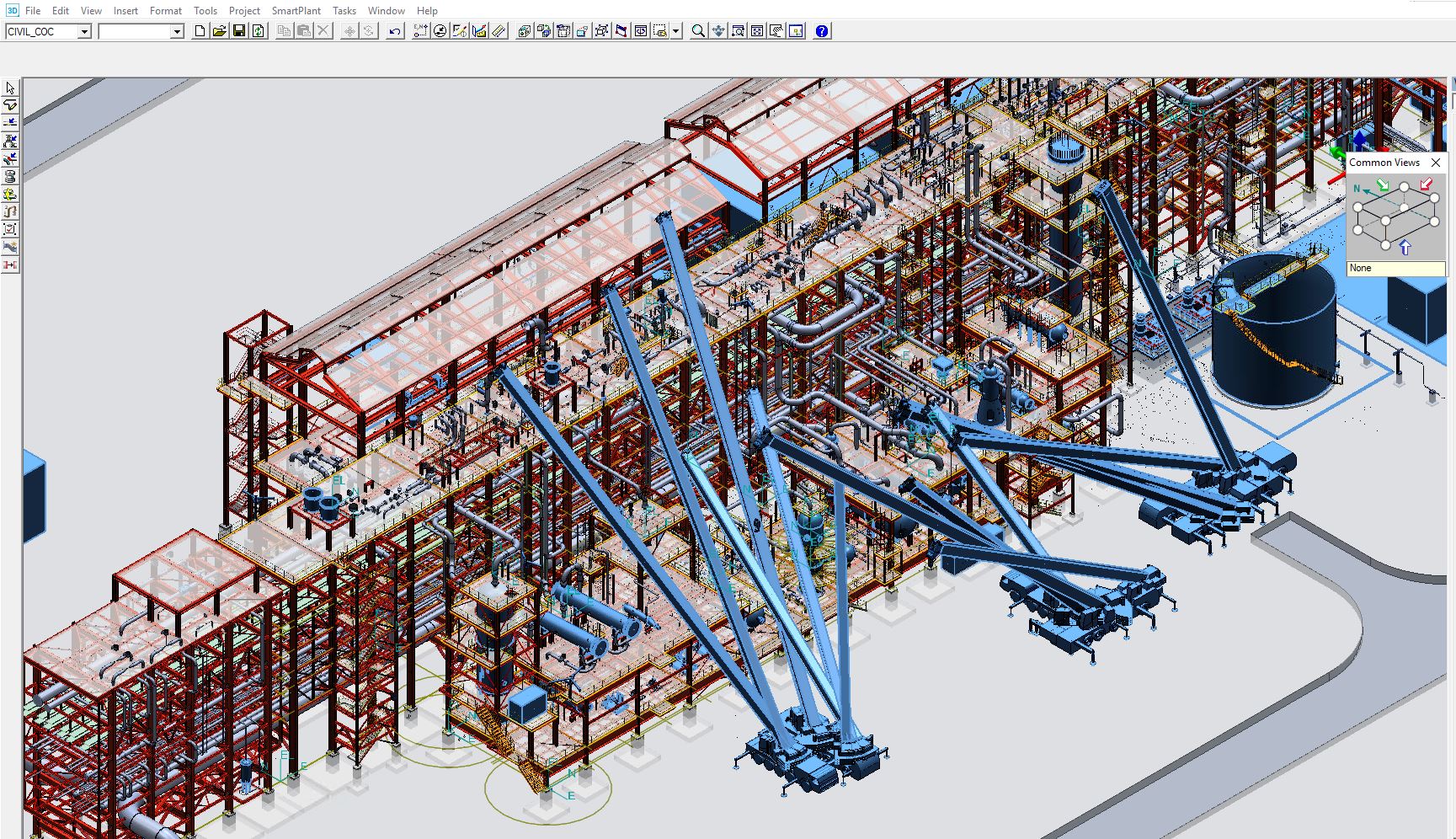Open the Tasks menu
This screenshot has height=839, width=1456.
(x=344, y=11)
